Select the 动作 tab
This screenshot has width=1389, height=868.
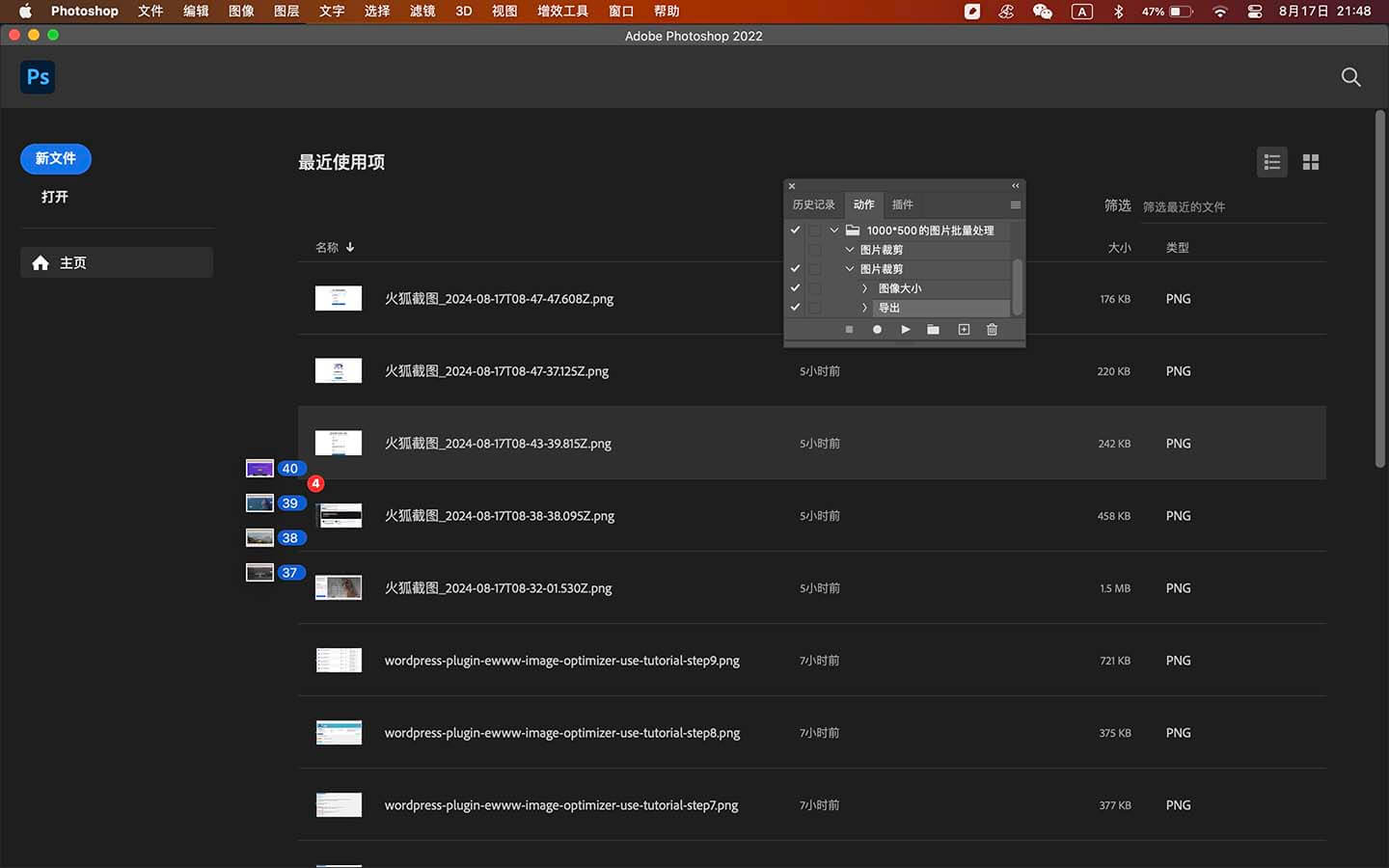pos(863,204)
